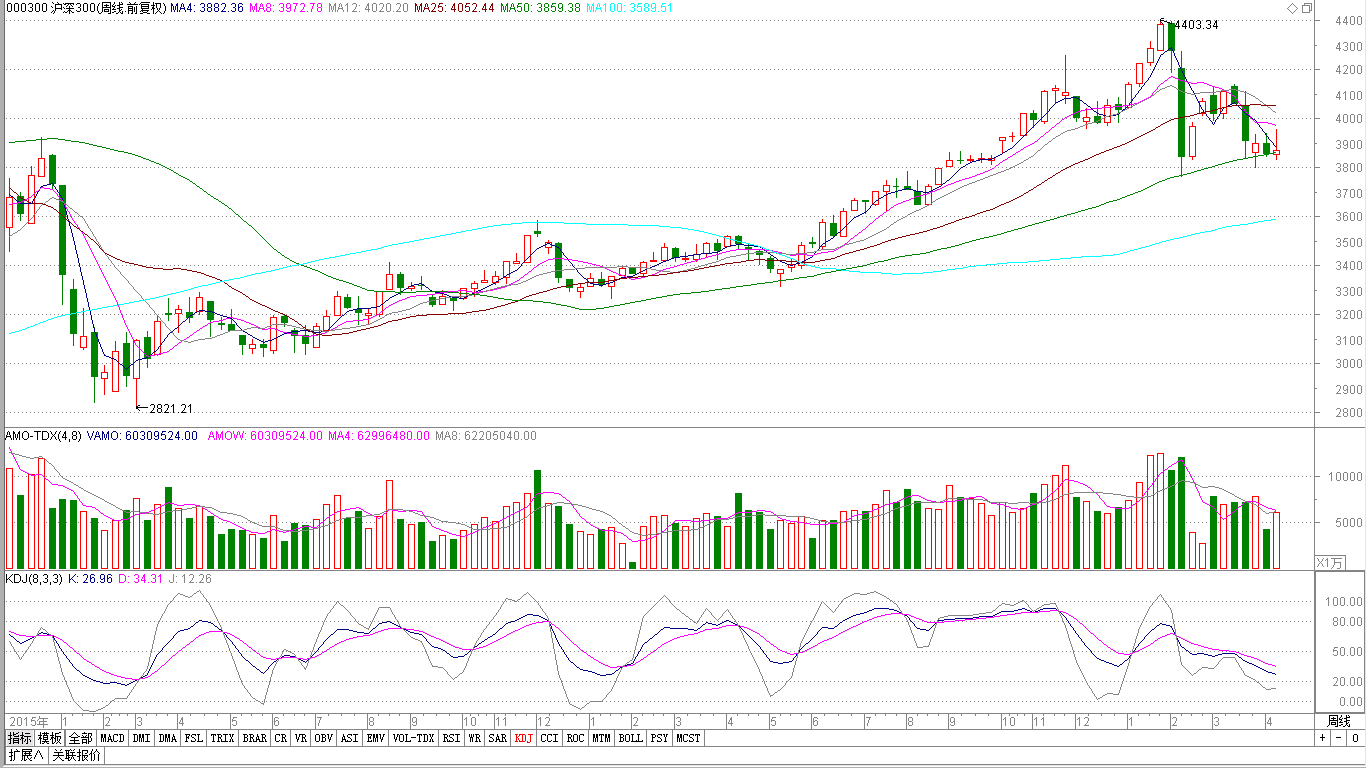Image resolution: width=1366 pixels, height=768 pixels.
Task: Click the D: 34.31 value
Action: click(x=140, y=579)
